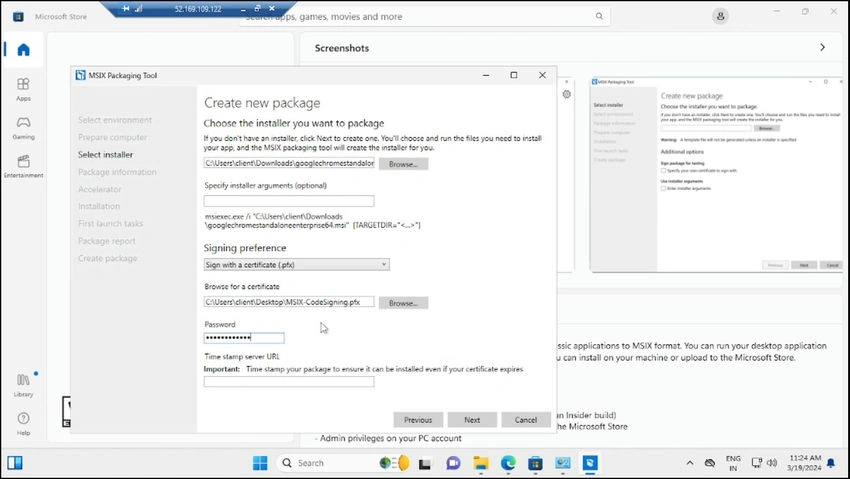Expand Screenshots section chevron

pos(822,48)
